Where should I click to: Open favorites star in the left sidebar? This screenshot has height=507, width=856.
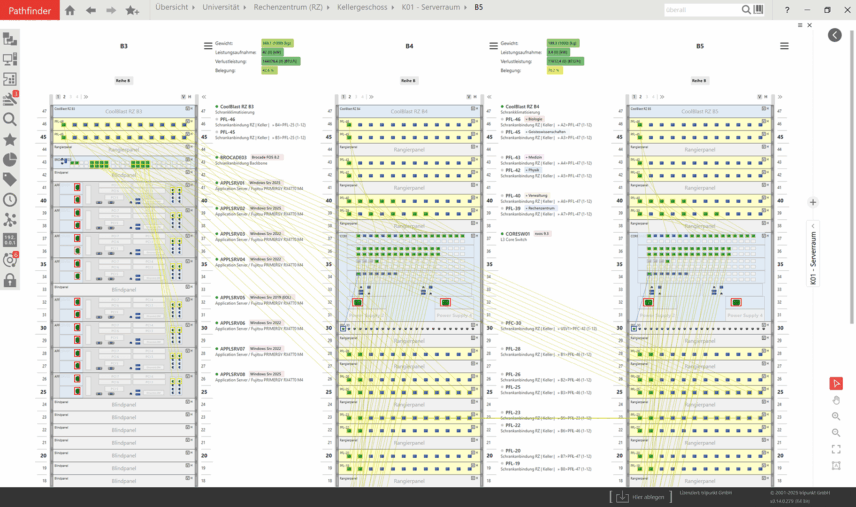10,139
